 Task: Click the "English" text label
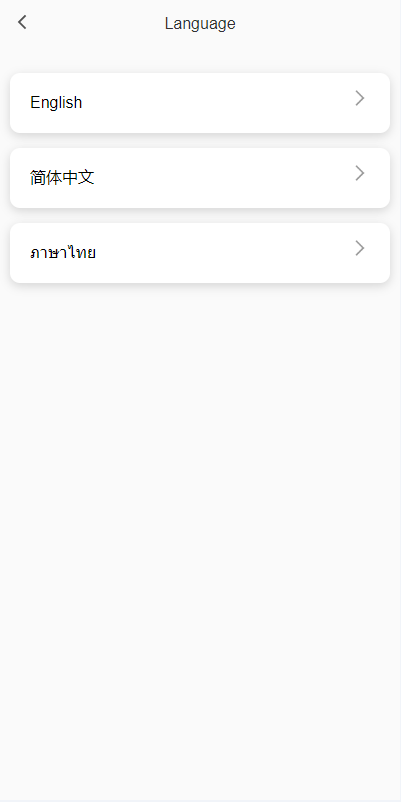coord(56,103)
